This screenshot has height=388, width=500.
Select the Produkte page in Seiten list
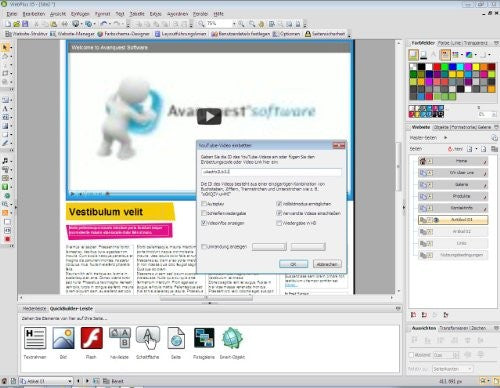[453, 196]
